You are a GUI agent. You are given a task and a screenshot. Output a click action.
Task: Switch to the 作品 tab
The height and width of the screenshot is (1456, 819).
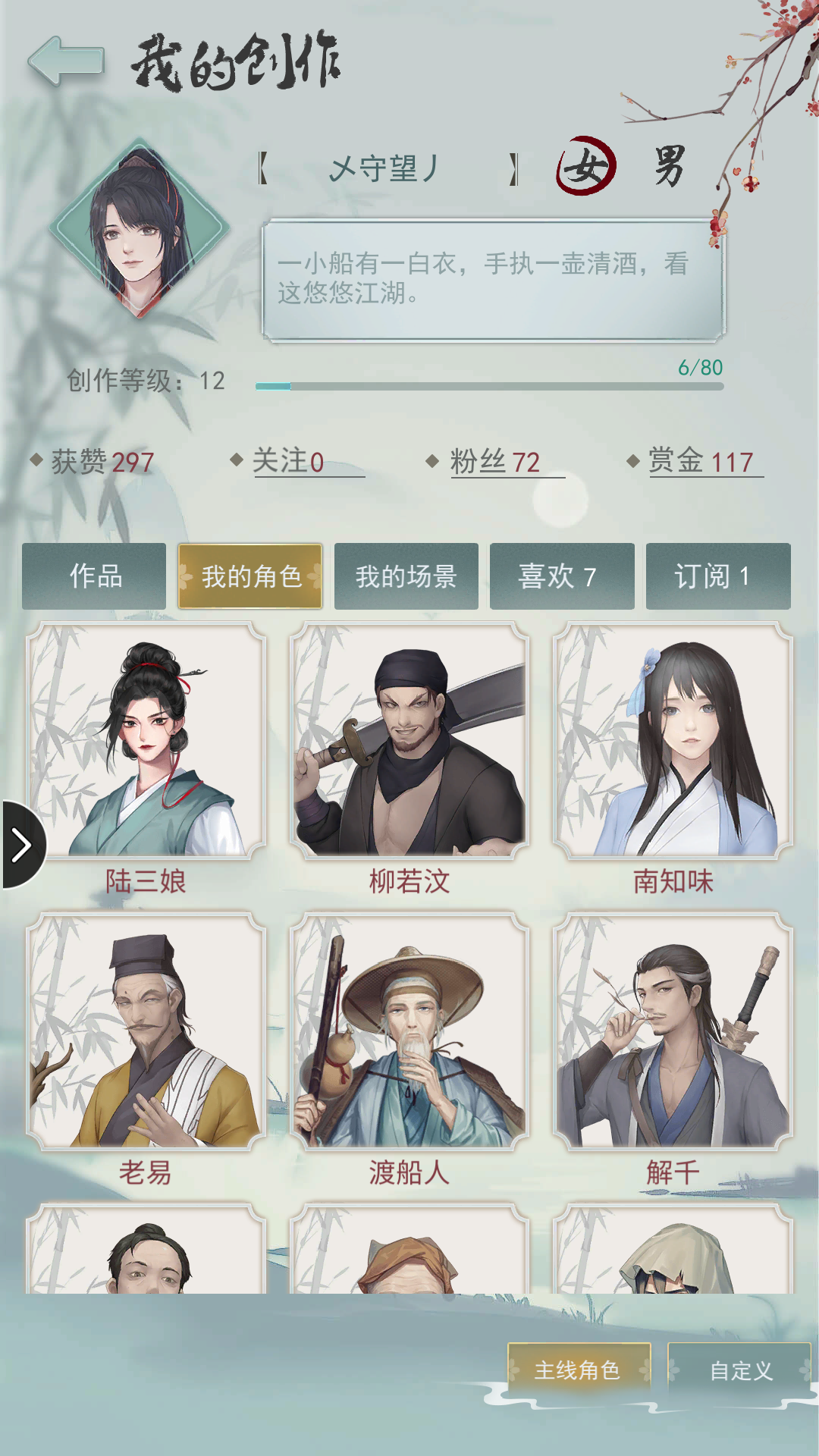pos(94,576)
